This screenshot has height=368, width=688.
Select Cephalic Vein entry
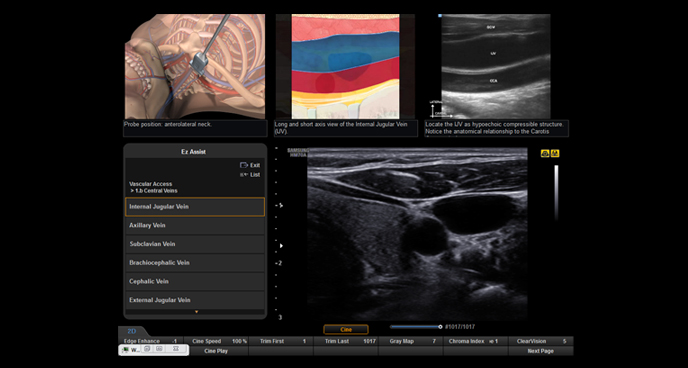195,282
